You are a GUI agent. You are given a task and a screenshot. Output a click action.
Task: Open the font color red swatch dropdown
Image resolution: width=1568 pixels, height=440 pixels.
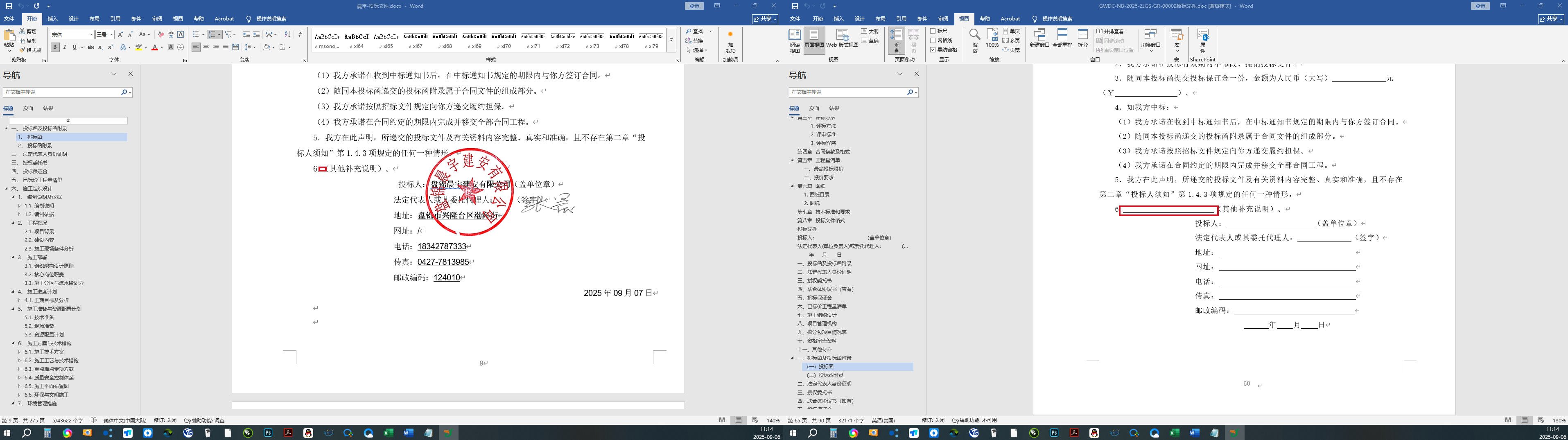162,47
